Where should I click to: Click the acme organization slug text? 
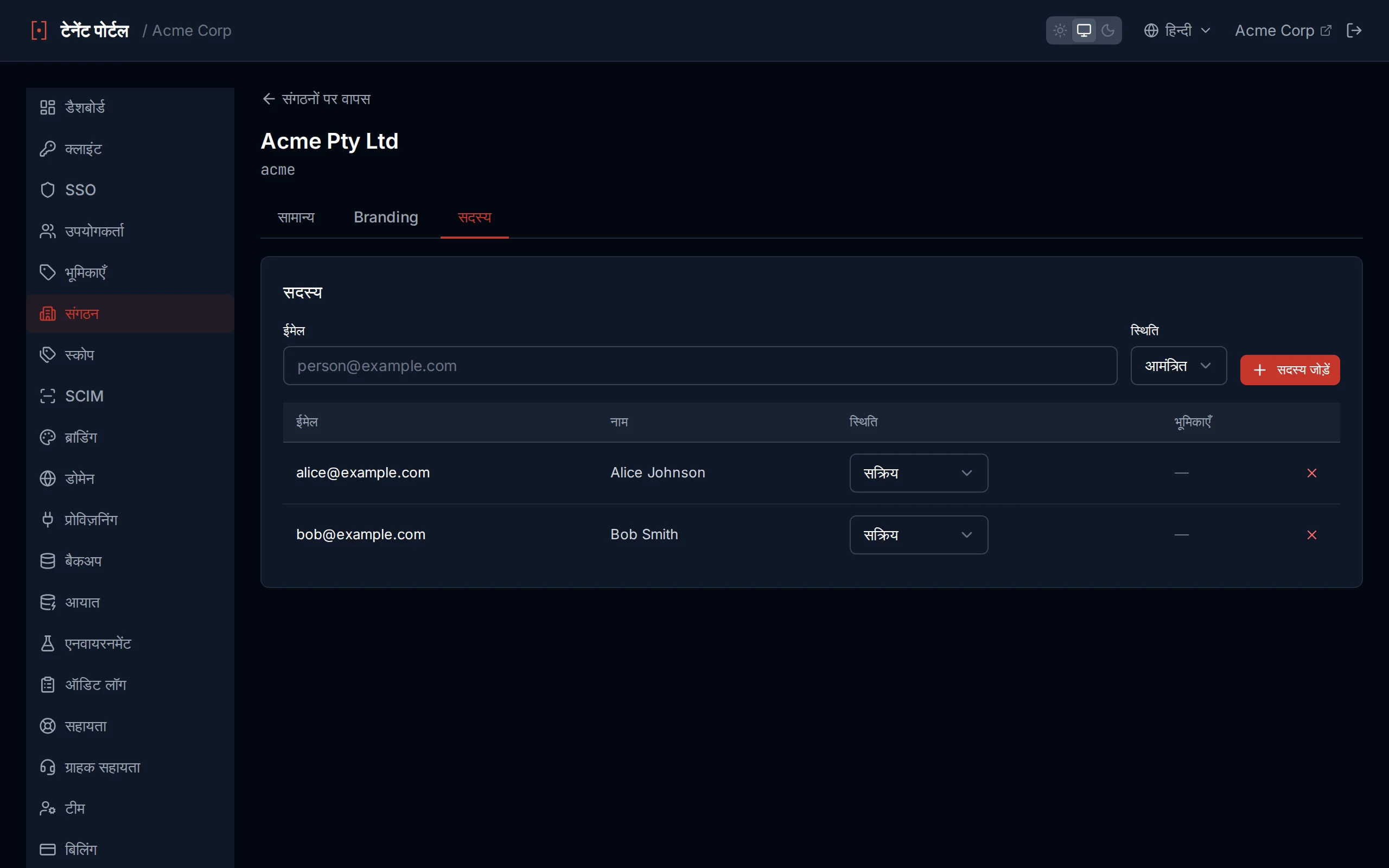[278, 170]
